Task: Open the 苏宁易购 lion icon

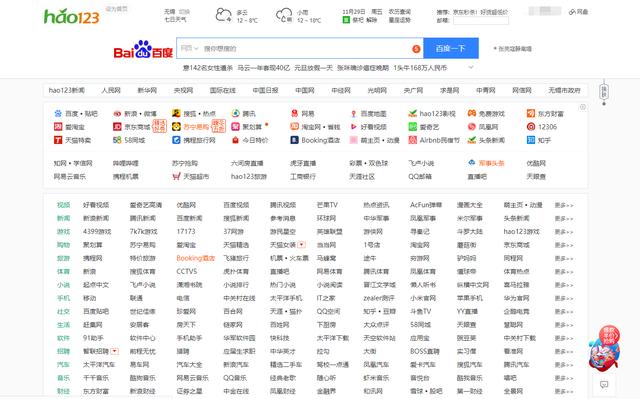Action: [x=176, y=127]
